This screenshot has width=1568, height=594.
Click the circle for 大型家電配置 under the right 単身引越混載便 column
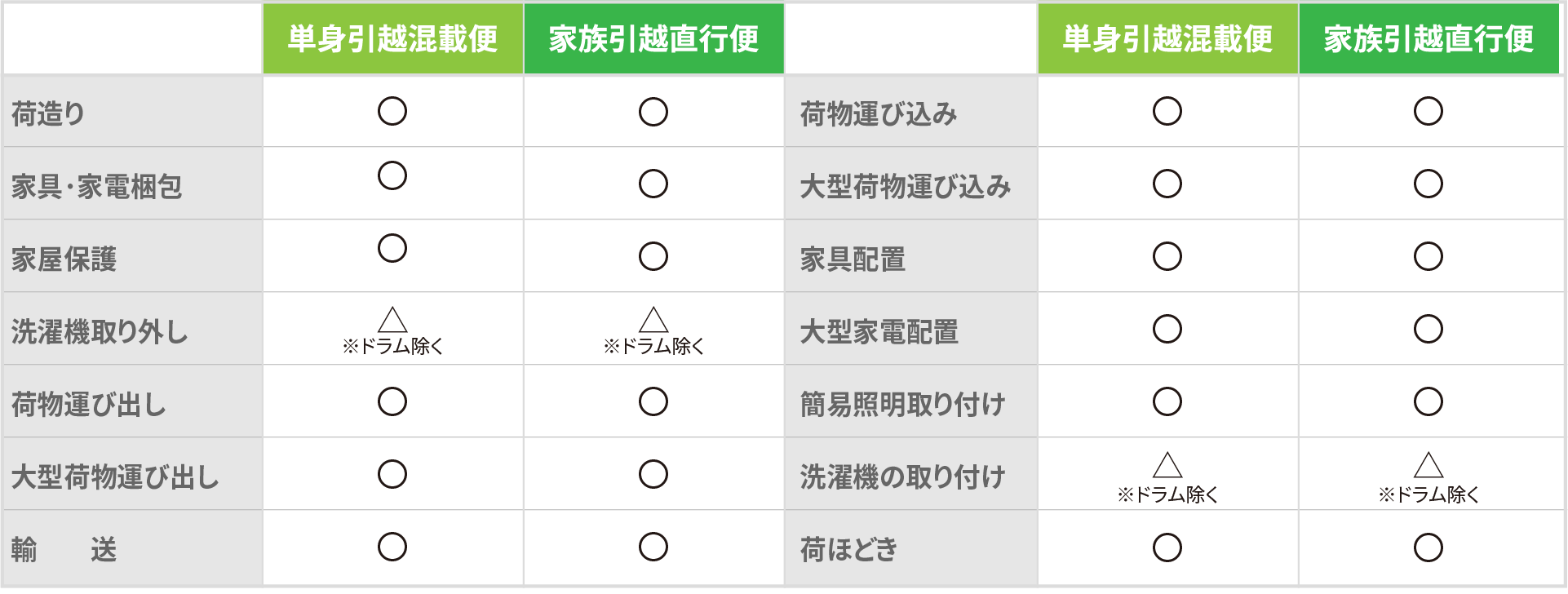pyautogui.click(x=1167, y=329)
